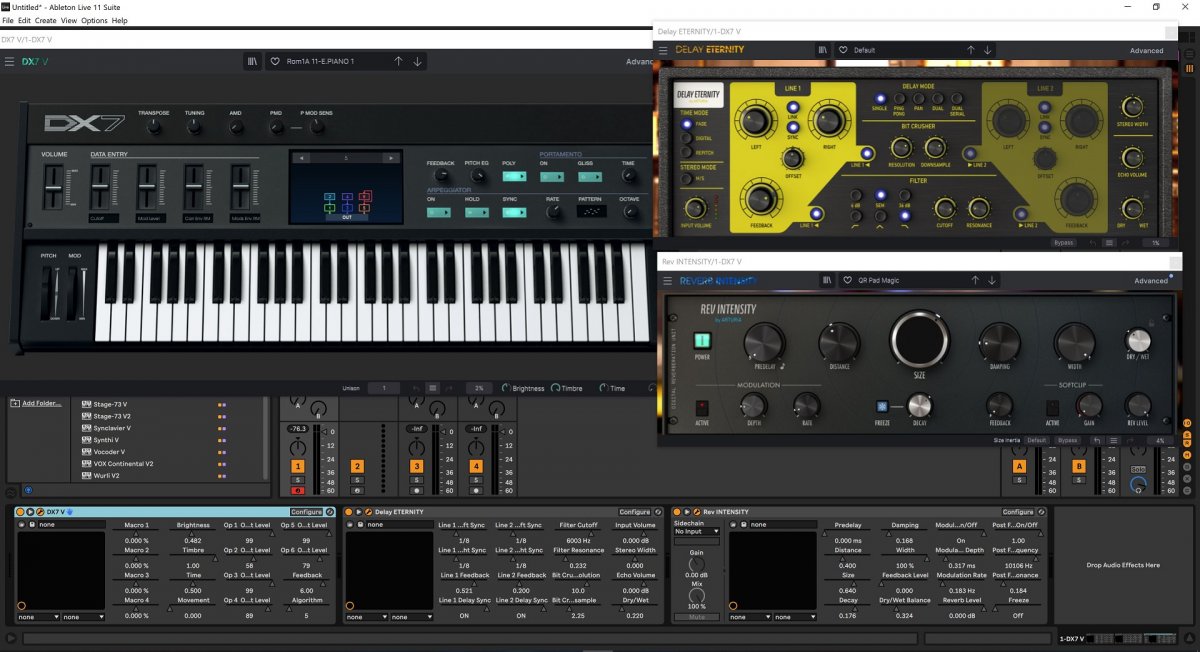1200x652 pixels.
Task: Open Rev INTENSITY preset library icon
Action: point(827,281)
